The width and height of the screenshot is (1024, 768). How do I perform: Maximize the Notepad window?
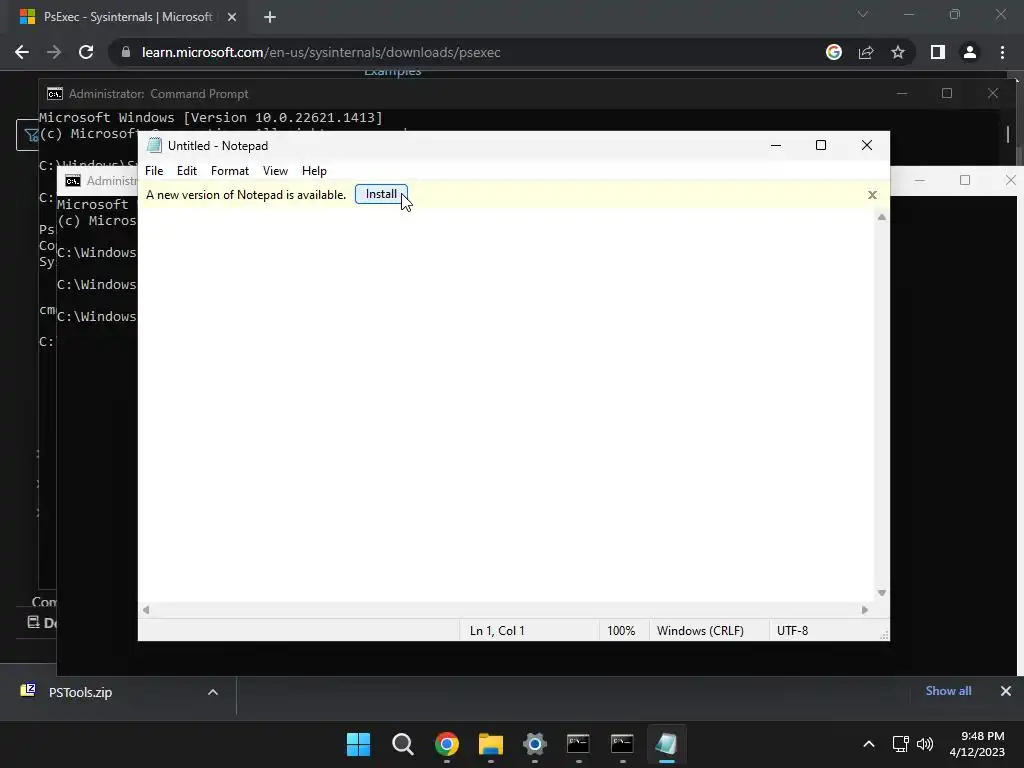pyautogui.click(x=821, y=145)
